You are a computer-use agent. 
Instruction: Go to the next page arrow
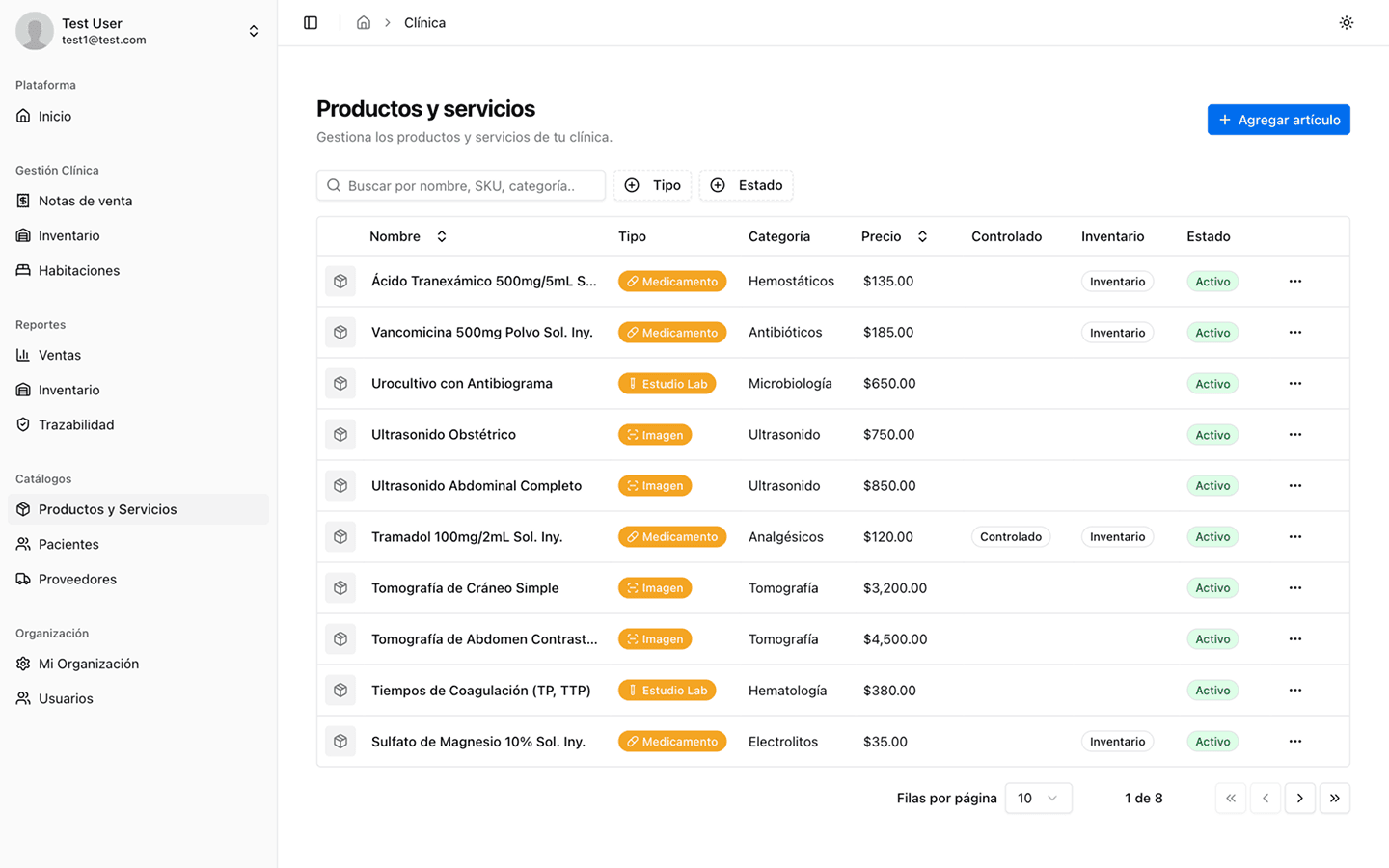[x=1299, y=798]
